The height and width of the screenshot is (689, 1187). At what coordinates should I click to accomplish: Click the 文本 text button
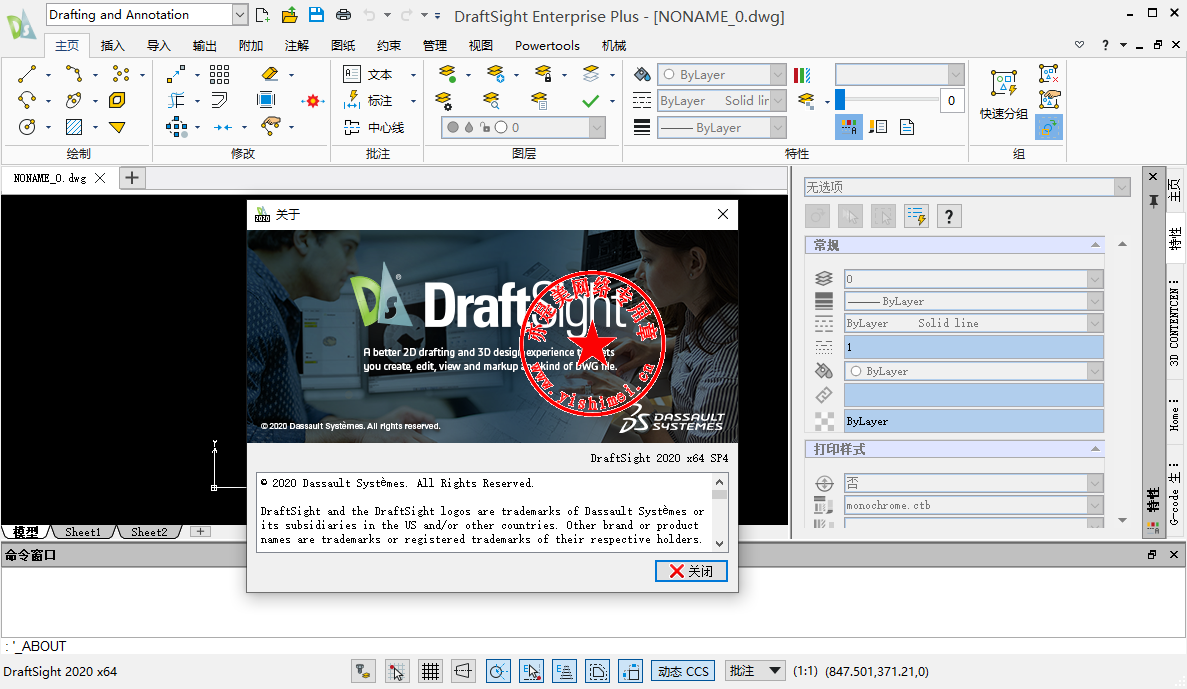(379, 74)
